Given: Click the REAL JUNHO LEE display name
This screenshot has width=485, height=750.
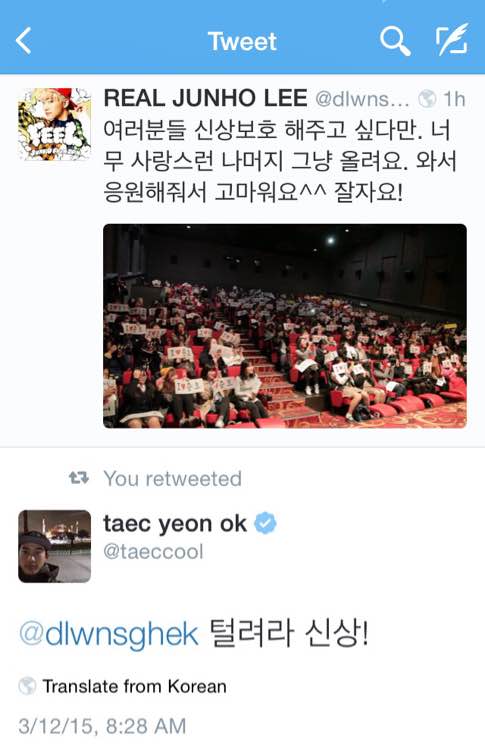Looking at the screenshot, I should click(205, 99).
